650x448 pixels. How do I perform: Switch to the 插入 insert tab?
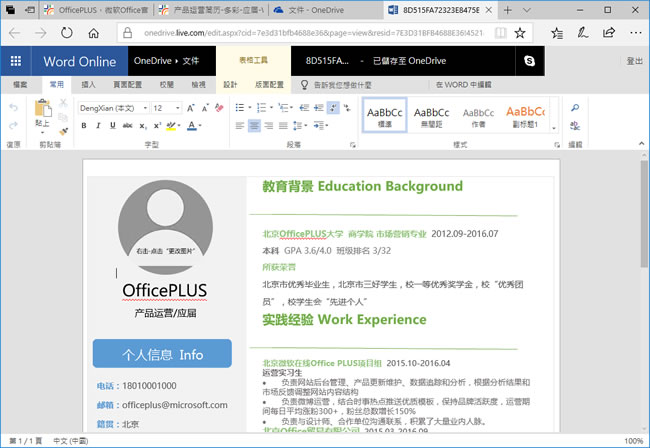(88, 85)
